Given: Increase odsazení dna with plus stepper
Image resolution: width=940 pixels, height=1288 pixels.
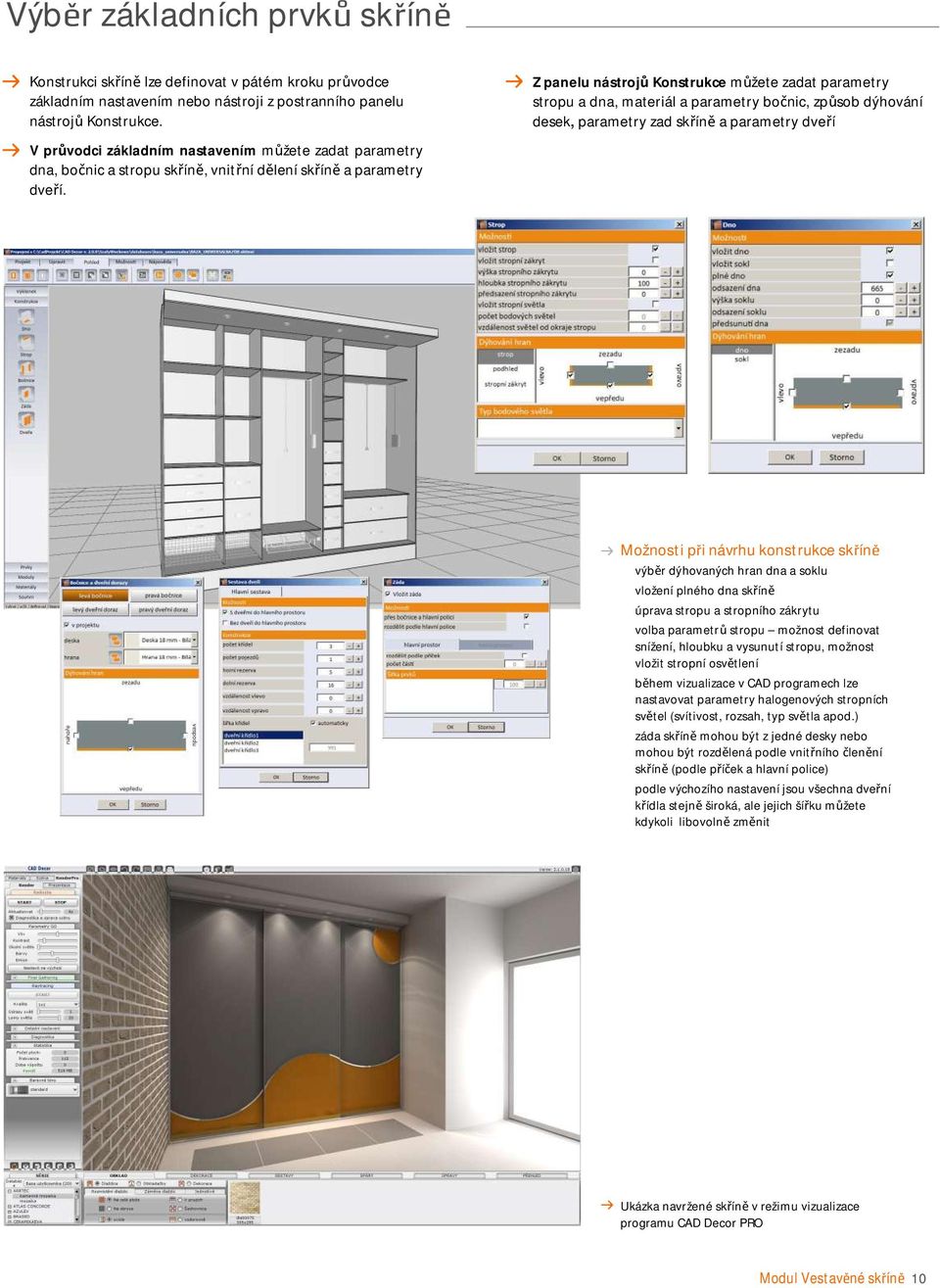Looking at the screenshot, I should point(914,288).
